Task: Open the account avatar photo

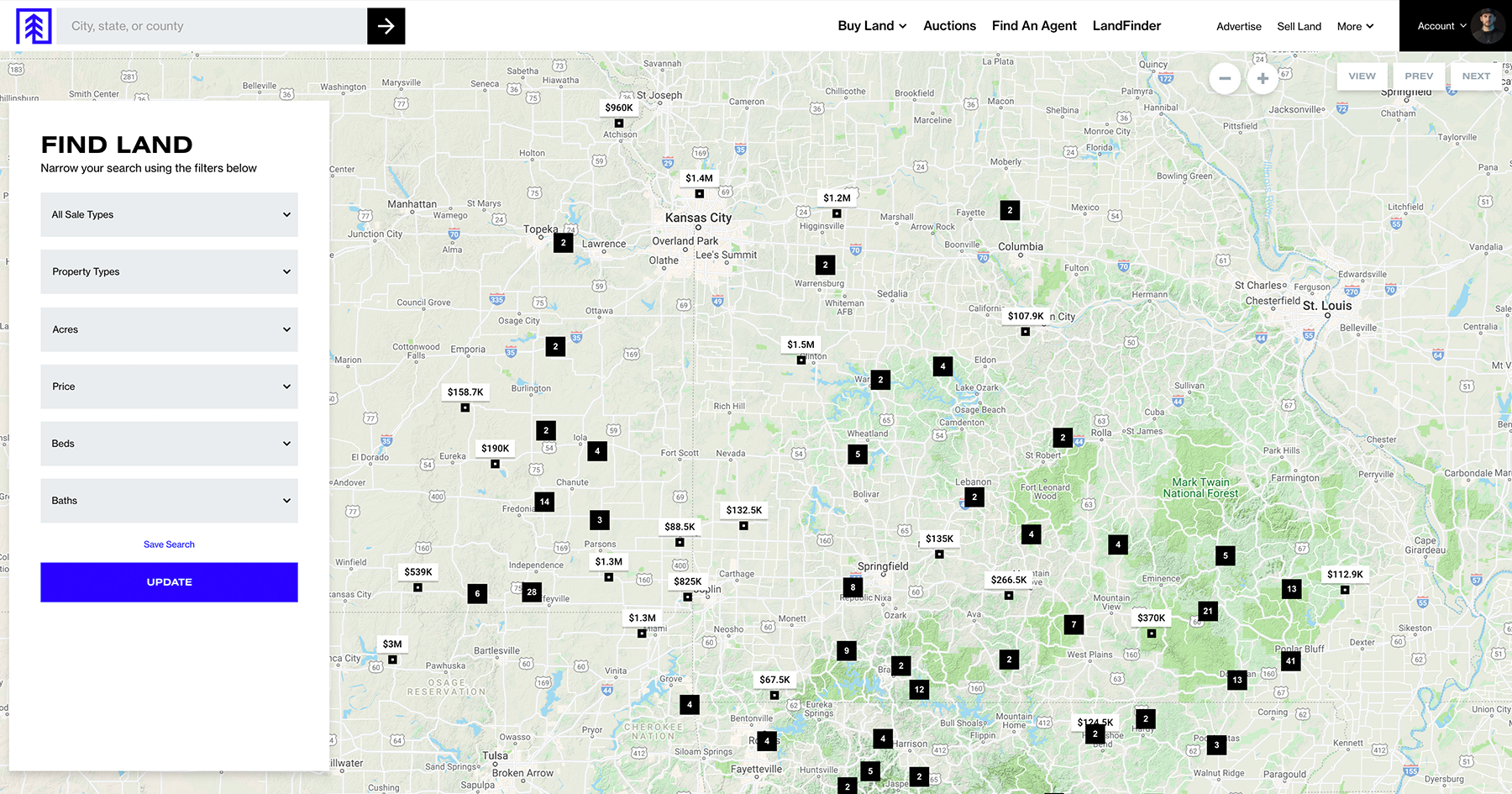Action: tap(1488, 26)
